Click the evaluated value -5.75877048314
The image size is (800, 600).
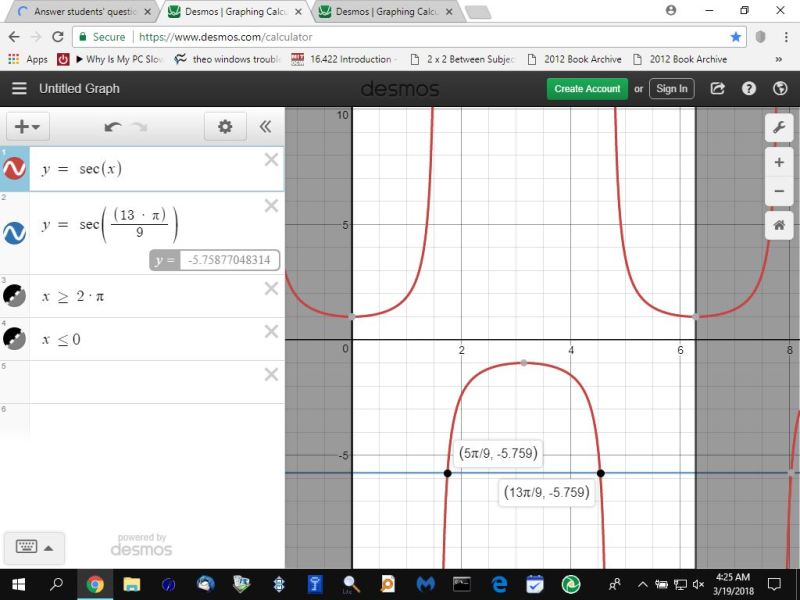229,260
